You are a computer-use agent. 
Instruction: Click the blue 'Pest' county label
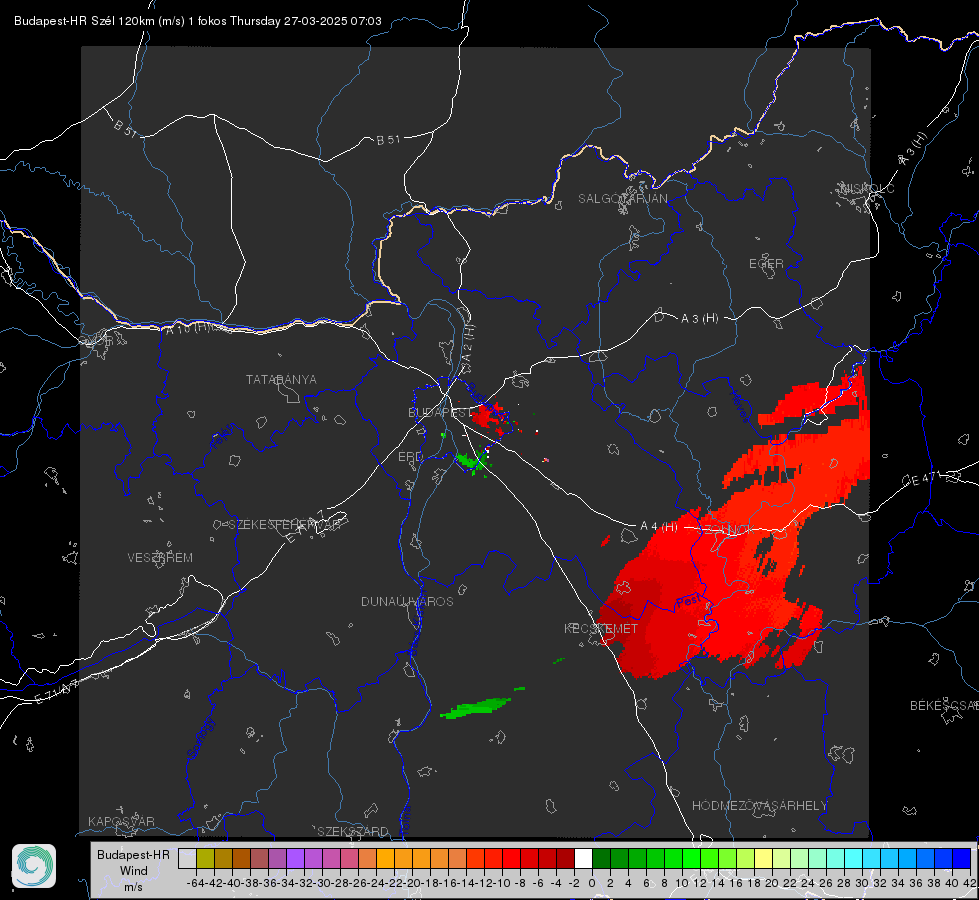click(689, 601)
